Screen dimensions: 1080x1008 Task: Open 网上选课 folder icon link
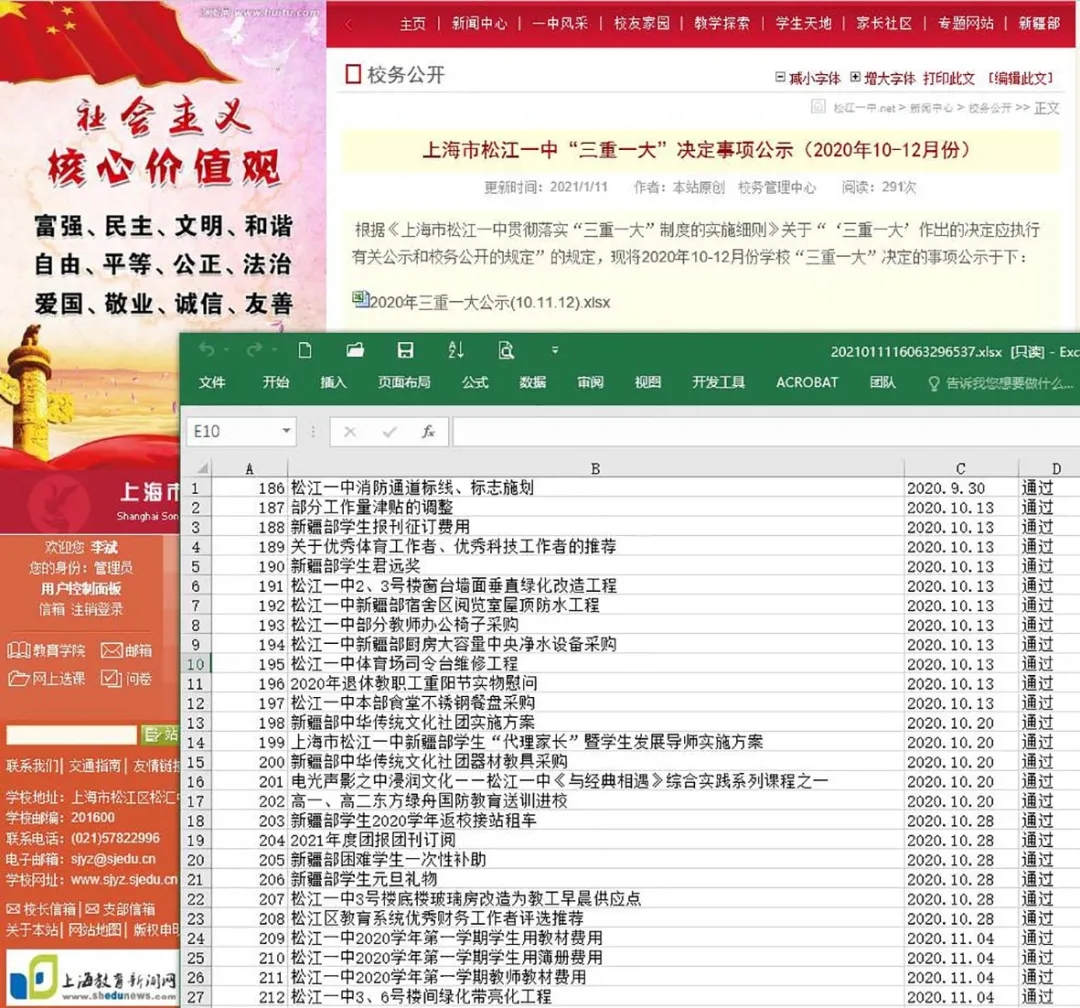click(x=47, y=679)
